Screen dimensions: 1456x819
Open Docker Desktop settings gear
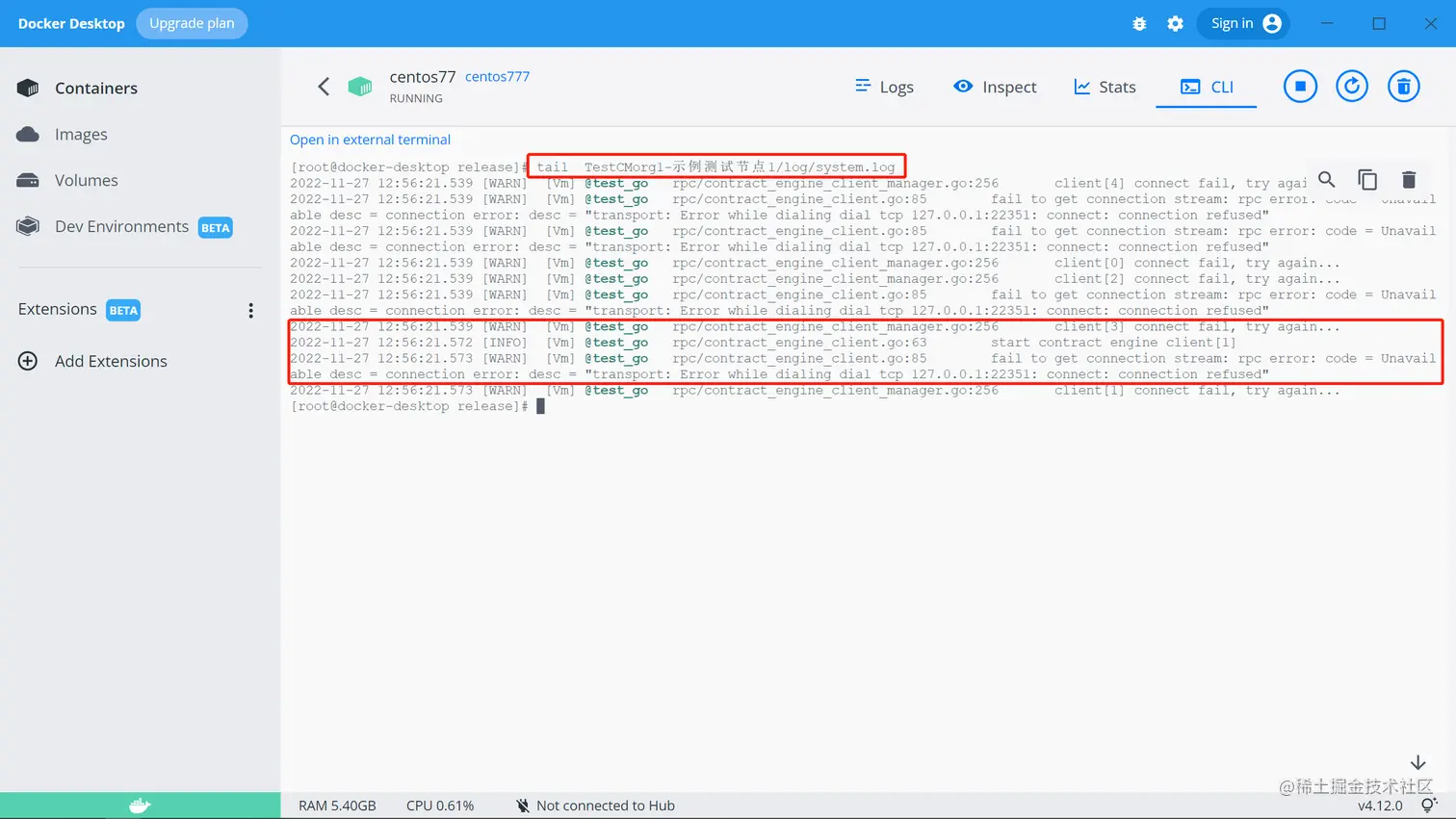click(x=1175, y=24)
